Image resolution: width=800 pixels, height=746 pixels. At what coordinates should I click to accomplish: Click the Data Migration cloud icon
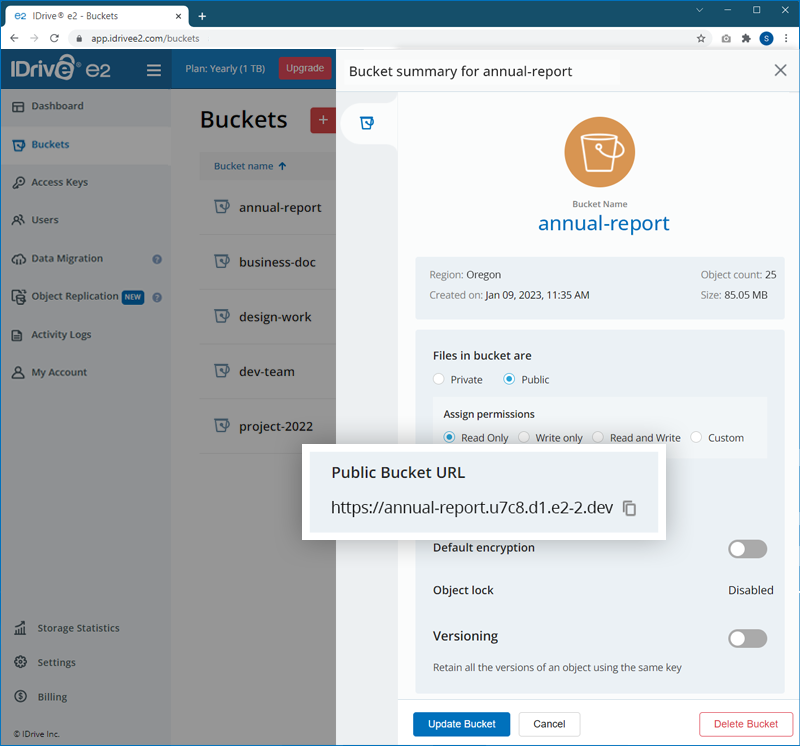[18, 259]
